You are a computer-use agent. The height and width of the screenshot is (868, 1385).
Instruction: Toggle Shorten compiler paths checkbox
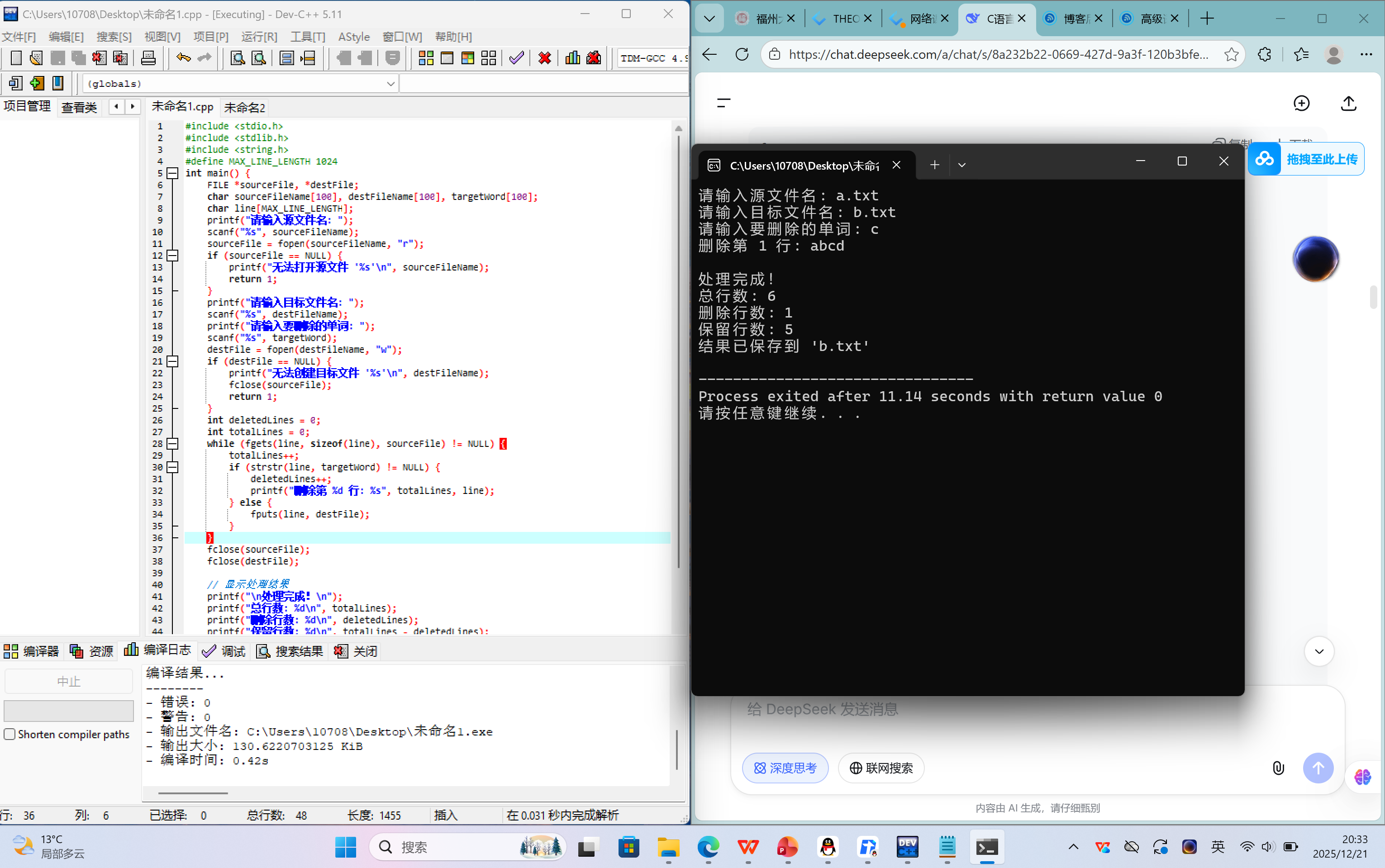(10, 734)
